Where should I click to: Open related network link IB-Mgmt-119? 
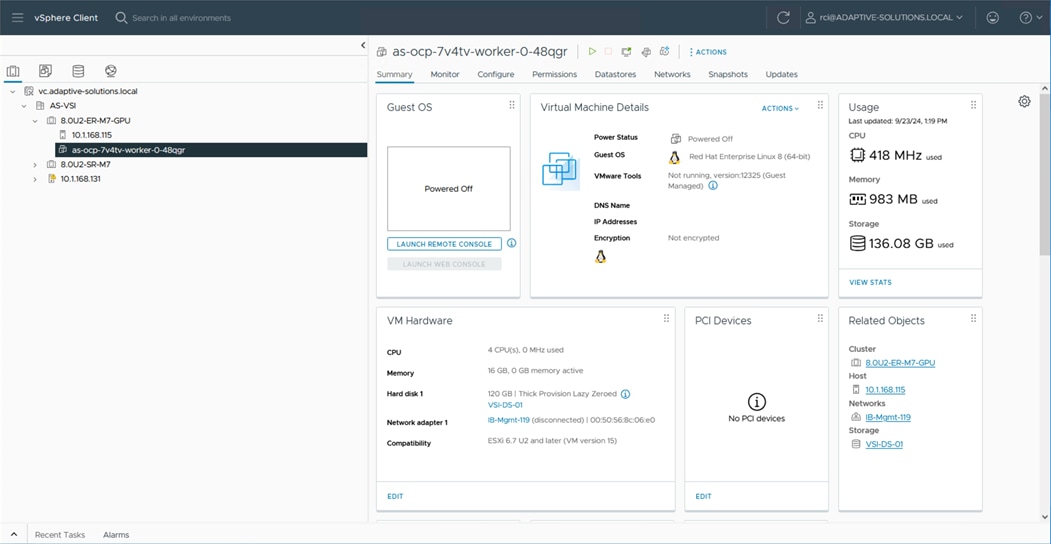888,417
